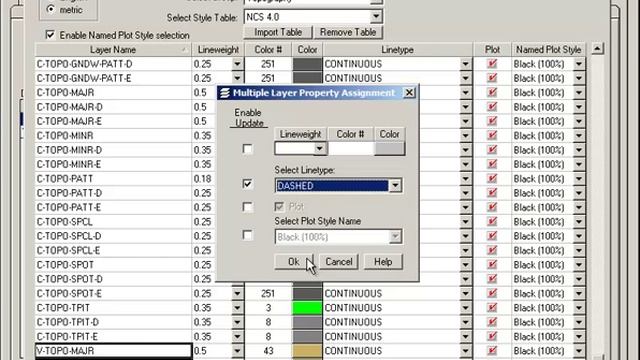Open linetype dropdown for C-TOPO-TPIT-E
640x360 pixels.
pos(465,336)
